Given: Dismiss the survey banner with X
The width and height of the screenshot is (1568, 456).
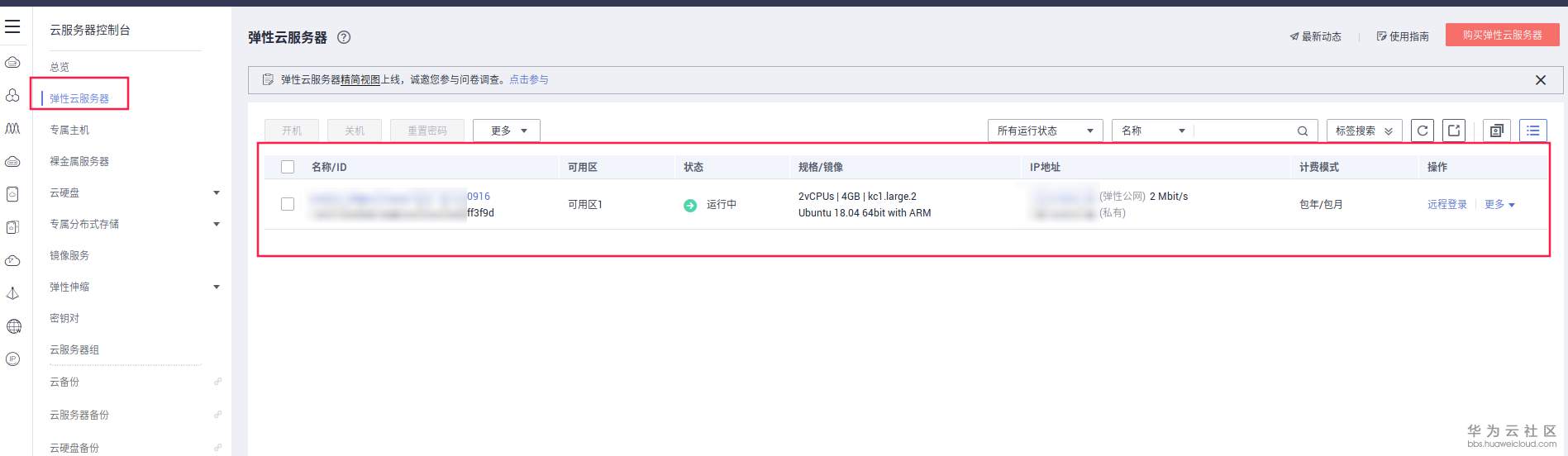Looking at the screenshot, I should point(1541,80).
